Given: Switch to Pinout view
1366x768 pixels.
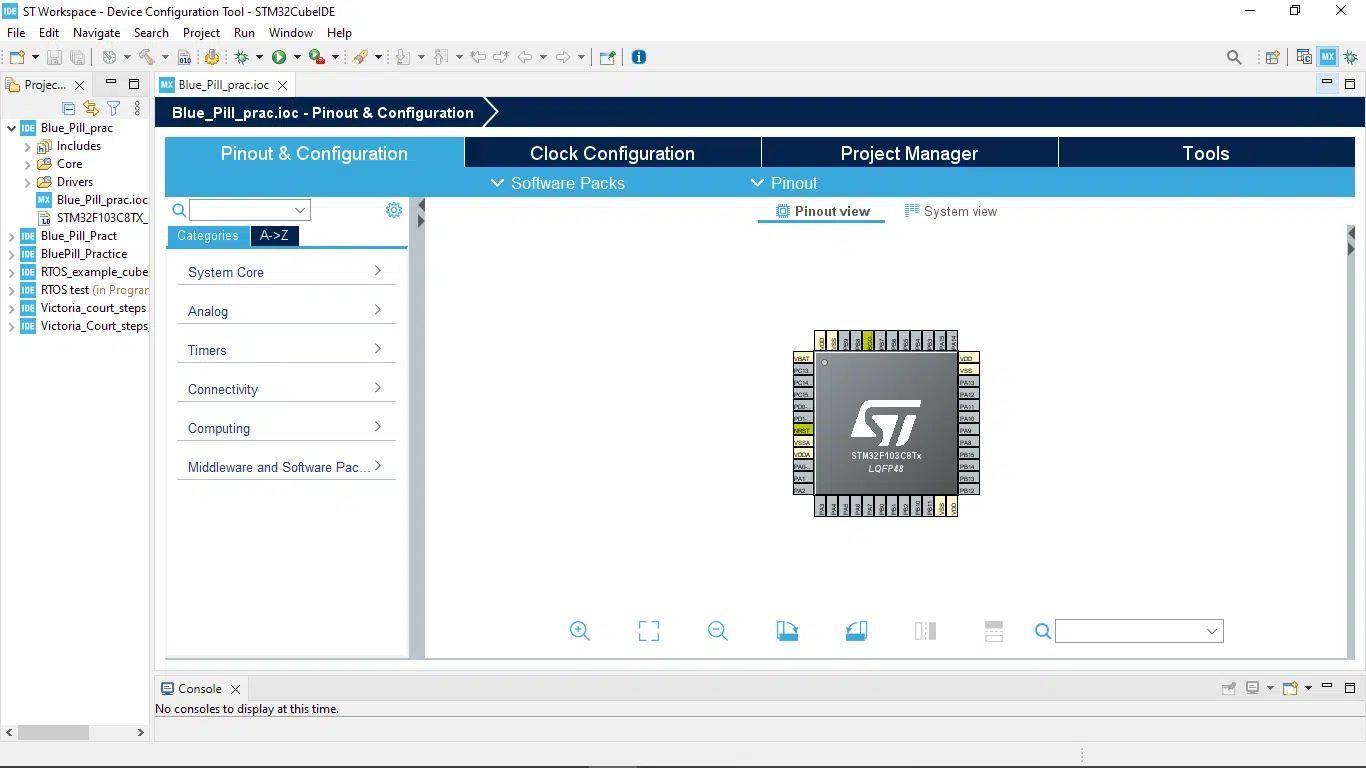Looking at the screenshot, I should [x=822, y=211].
